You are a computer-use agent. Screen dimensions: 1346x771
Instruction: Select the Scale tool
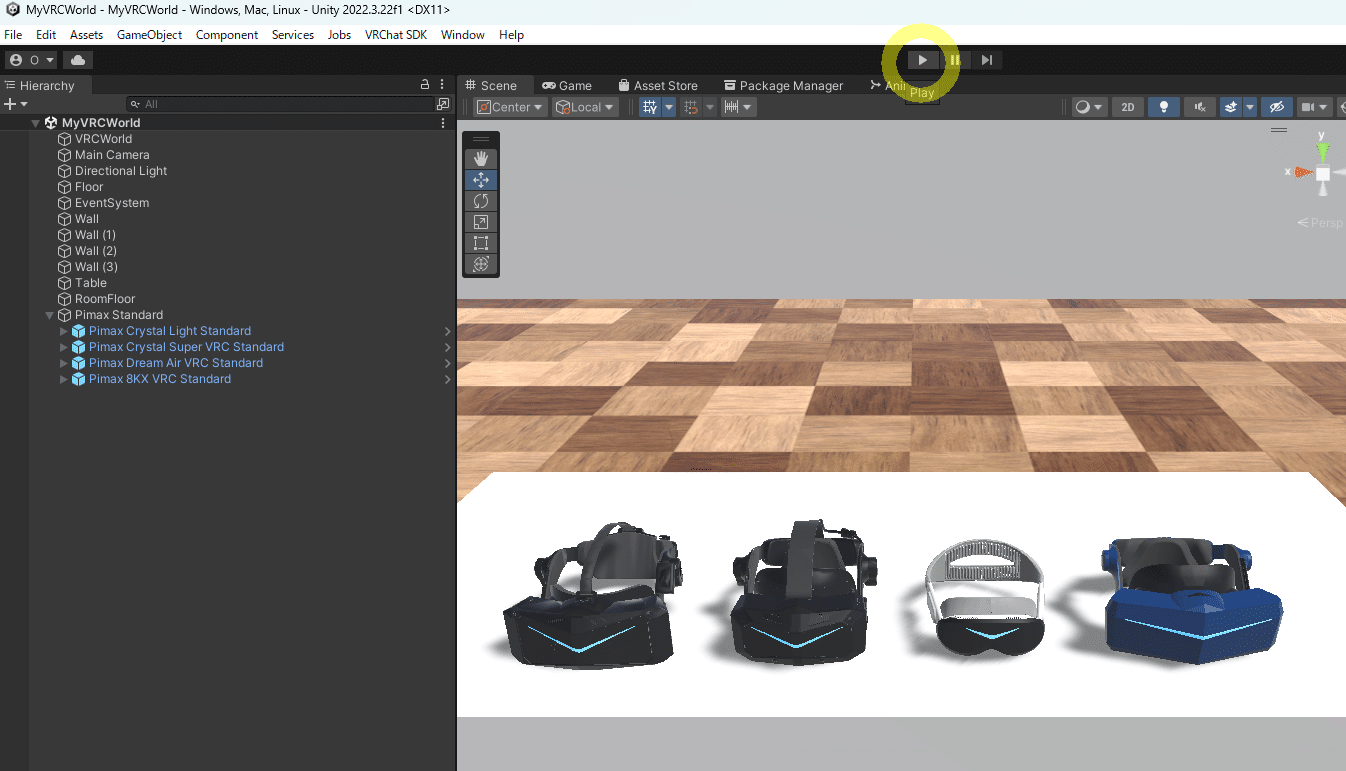pyautogui.click(x=481, y=222)
